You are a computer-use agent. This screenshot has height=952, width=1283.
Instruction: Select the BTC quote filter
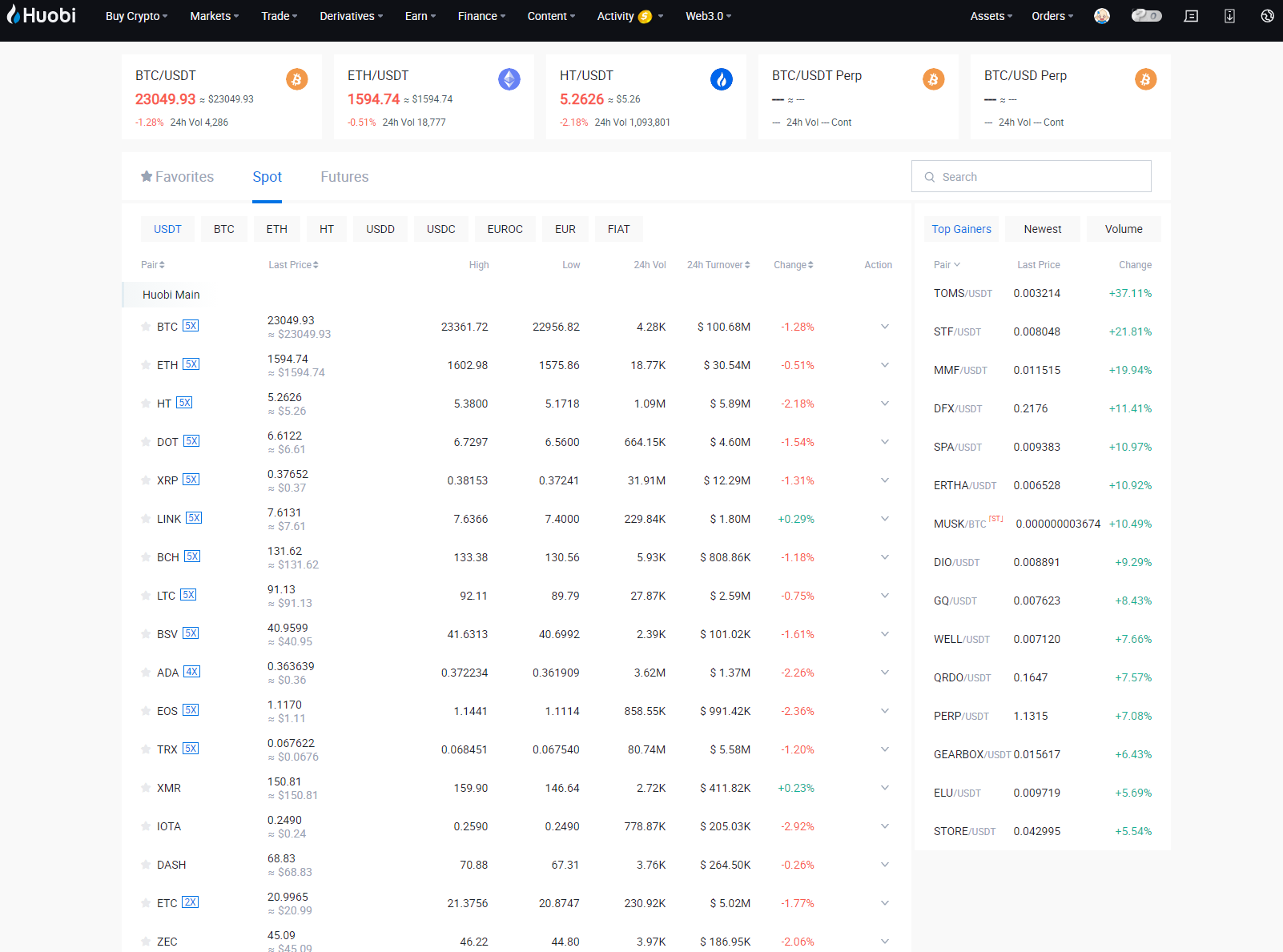coord(224,229)
